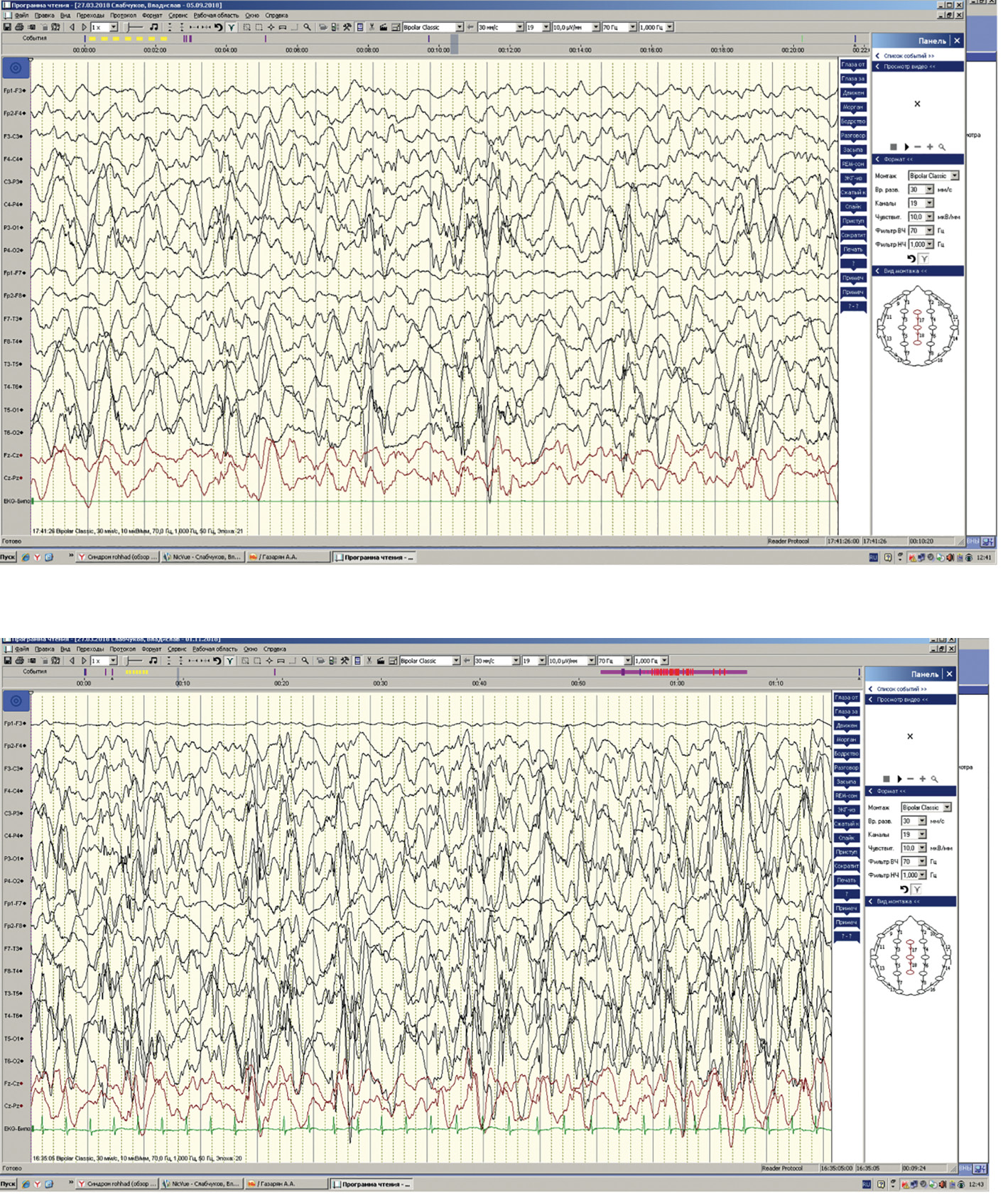Image resolution: width=1008 pixels, height=1200 pixels.
Task: Click the Спайк event button in upper window
Action: (x=853, y=207)
